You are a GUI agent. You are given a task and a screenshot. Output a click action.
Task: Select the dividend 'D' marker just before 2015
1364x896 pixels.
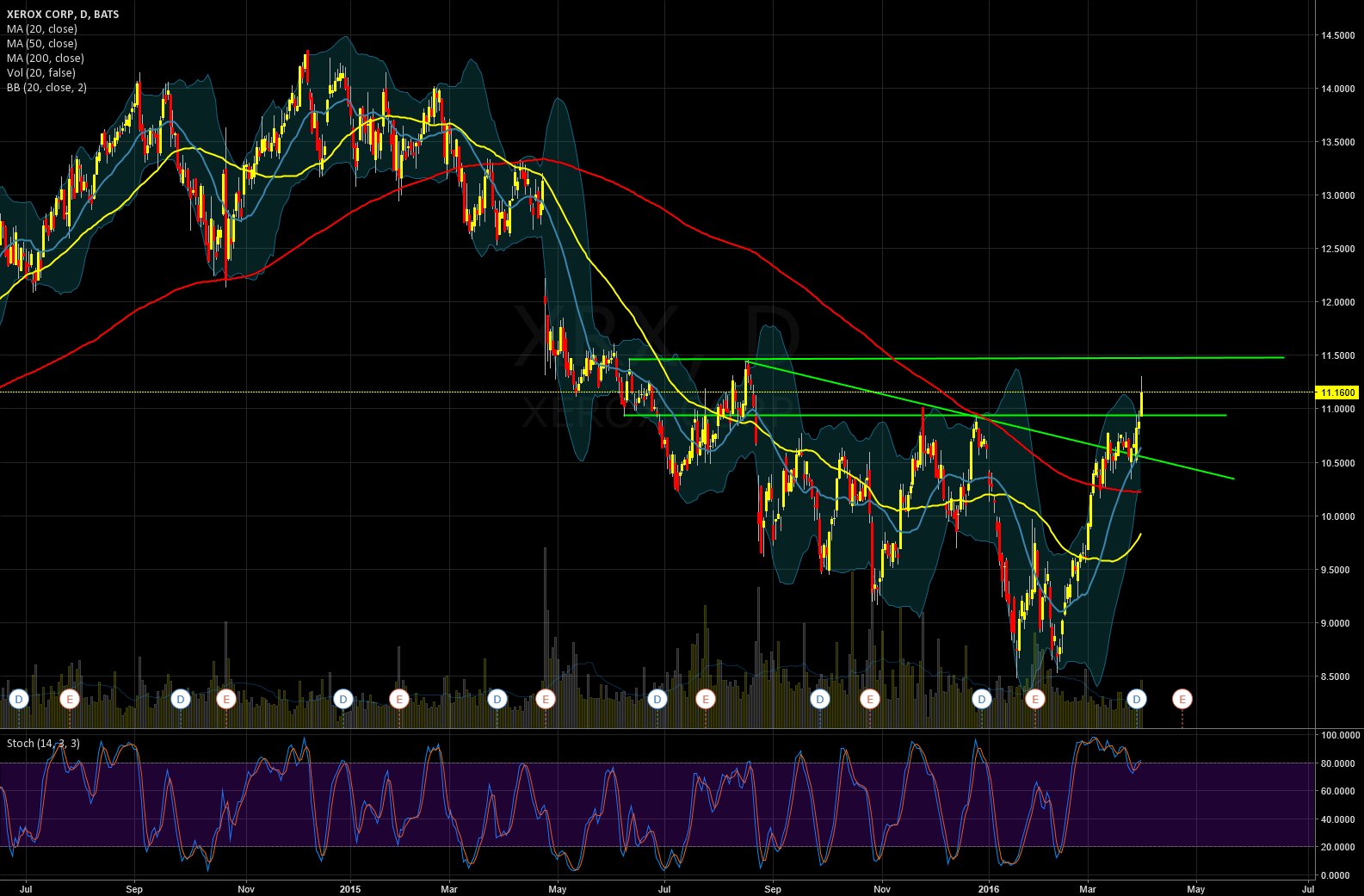pos(343,699)
